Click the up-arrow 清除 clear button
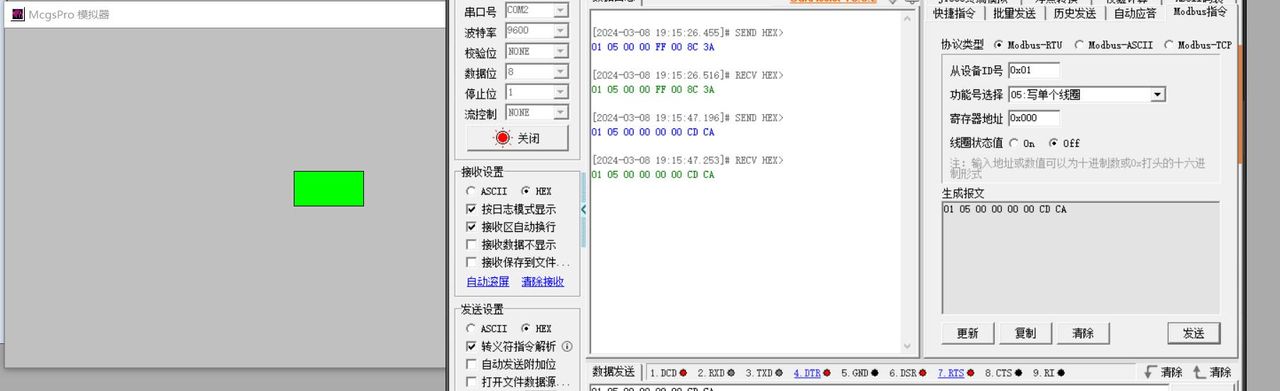The width and height of the screenshot is (1280, 391). (x=1212, y=372)
